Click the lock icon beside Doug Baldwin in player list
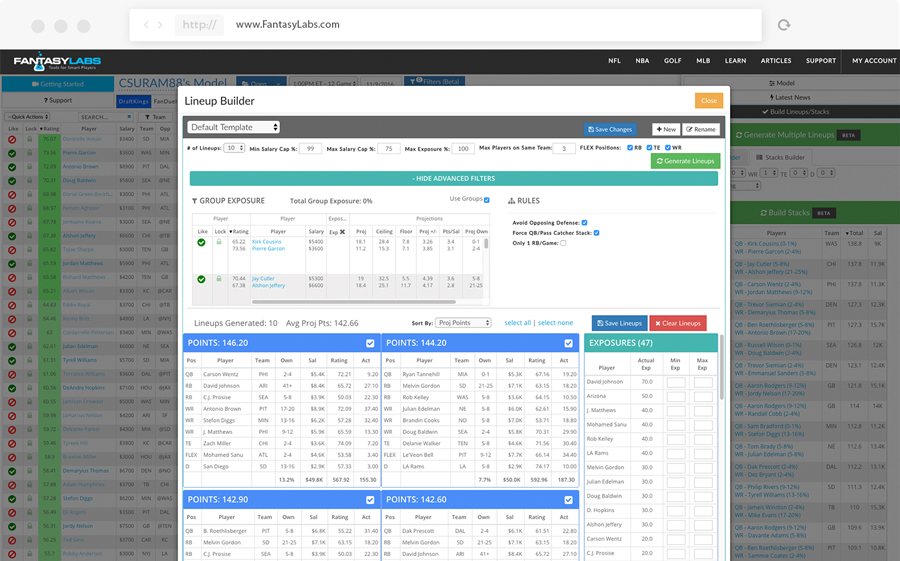900x561 pixels. pyautogui.click(x=29, y=180)
